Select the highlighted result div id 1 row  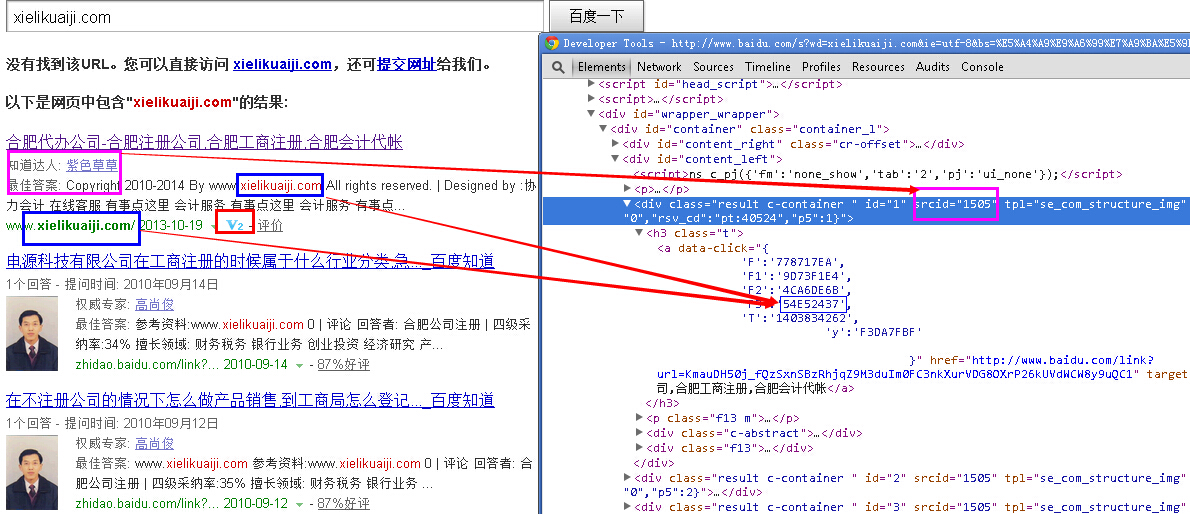click(x=866, y=211)
